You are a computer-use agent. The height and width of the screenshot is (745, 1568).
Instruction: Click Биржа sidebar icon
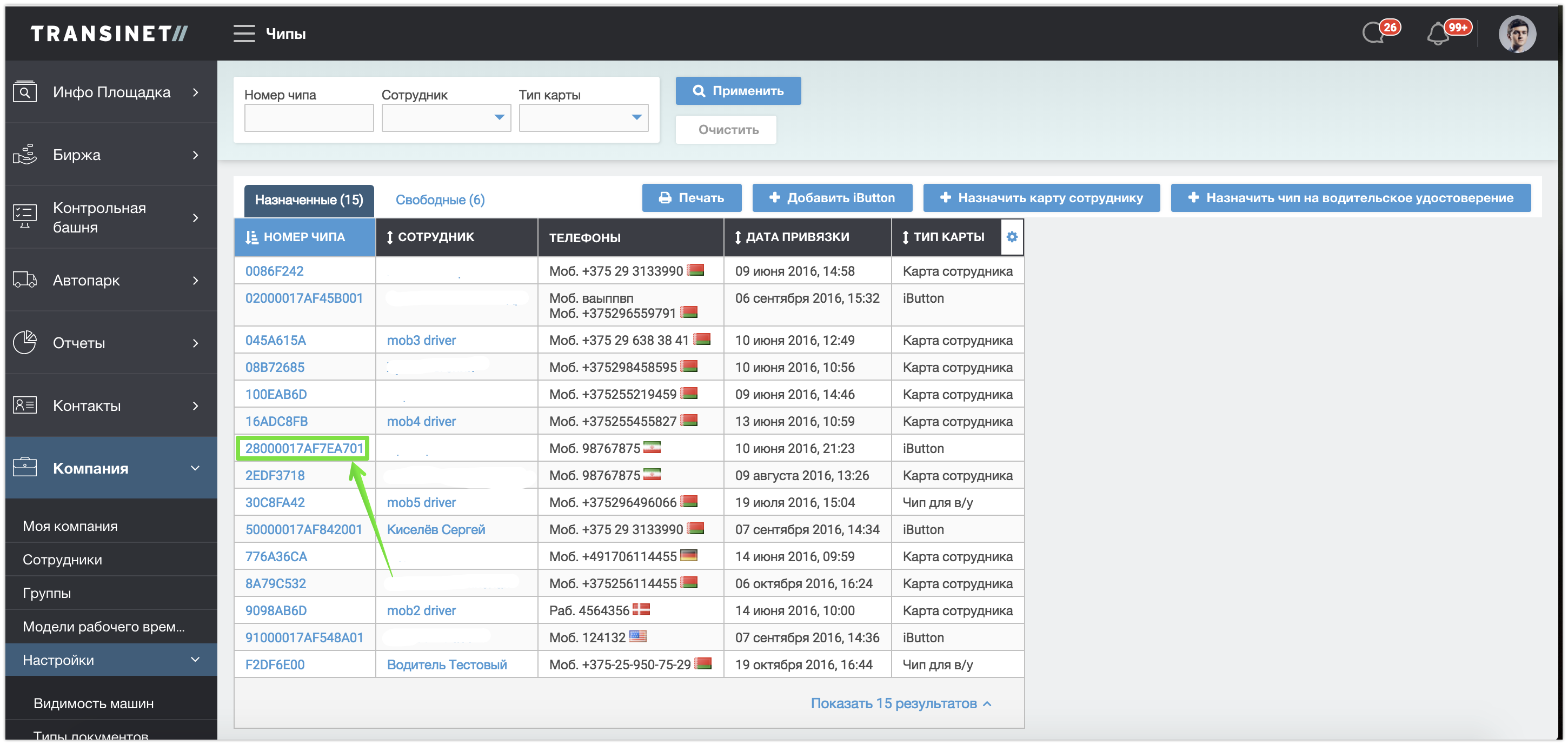click(25, 155)
